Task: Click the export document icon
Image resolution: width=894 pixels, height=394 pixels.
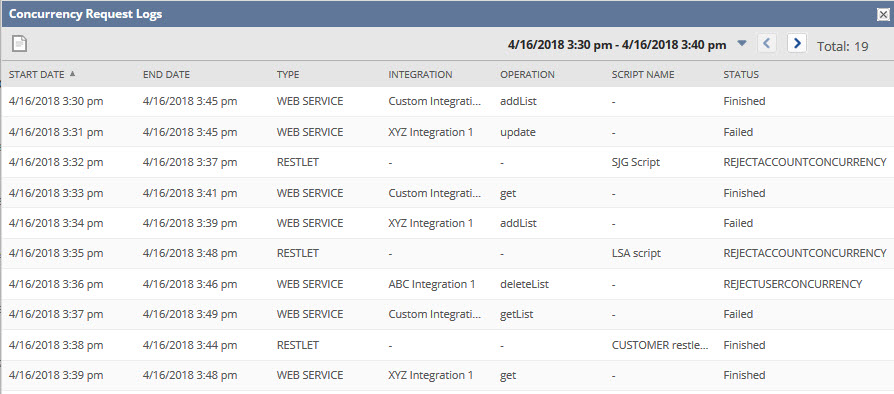Action: (x=20, y=44)
